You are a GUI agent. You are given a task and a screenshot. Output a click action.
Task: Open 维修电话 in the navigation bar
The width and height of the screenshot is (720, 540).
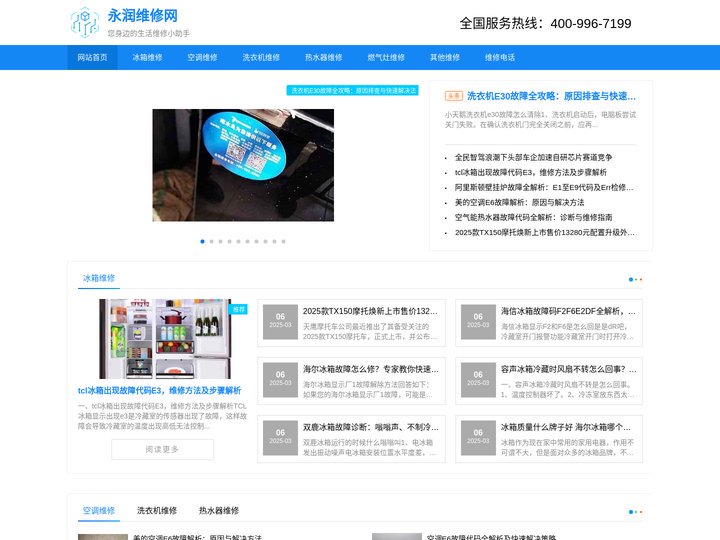[x=500, y=57]
